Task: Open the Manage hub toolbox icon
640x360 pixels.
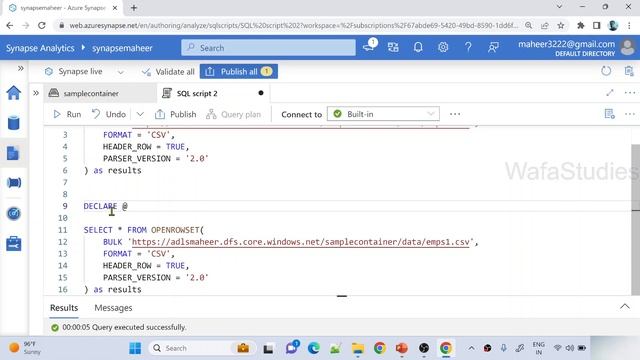Action: point(13,244)
